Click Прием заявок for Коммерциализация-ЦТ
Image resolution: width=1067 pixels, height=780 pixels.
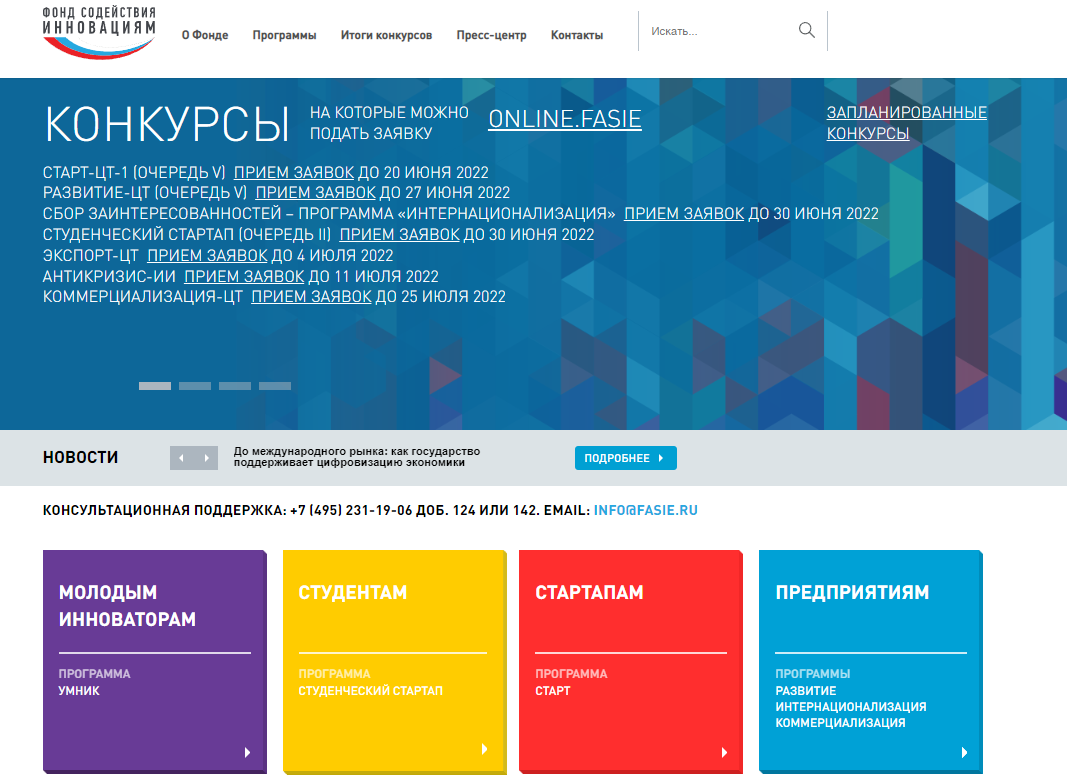312,297
